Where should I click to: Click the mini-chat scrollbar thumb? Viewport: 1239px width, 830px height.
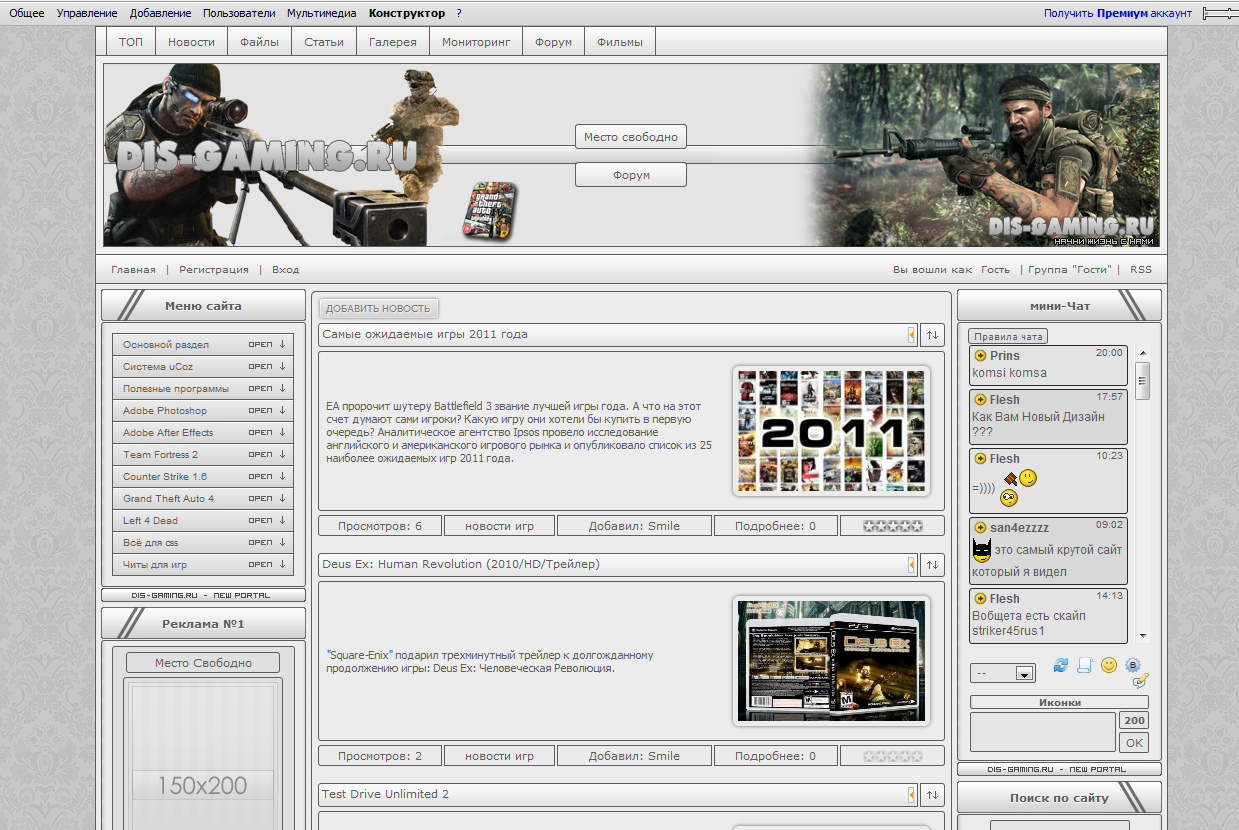point(1143,380)
